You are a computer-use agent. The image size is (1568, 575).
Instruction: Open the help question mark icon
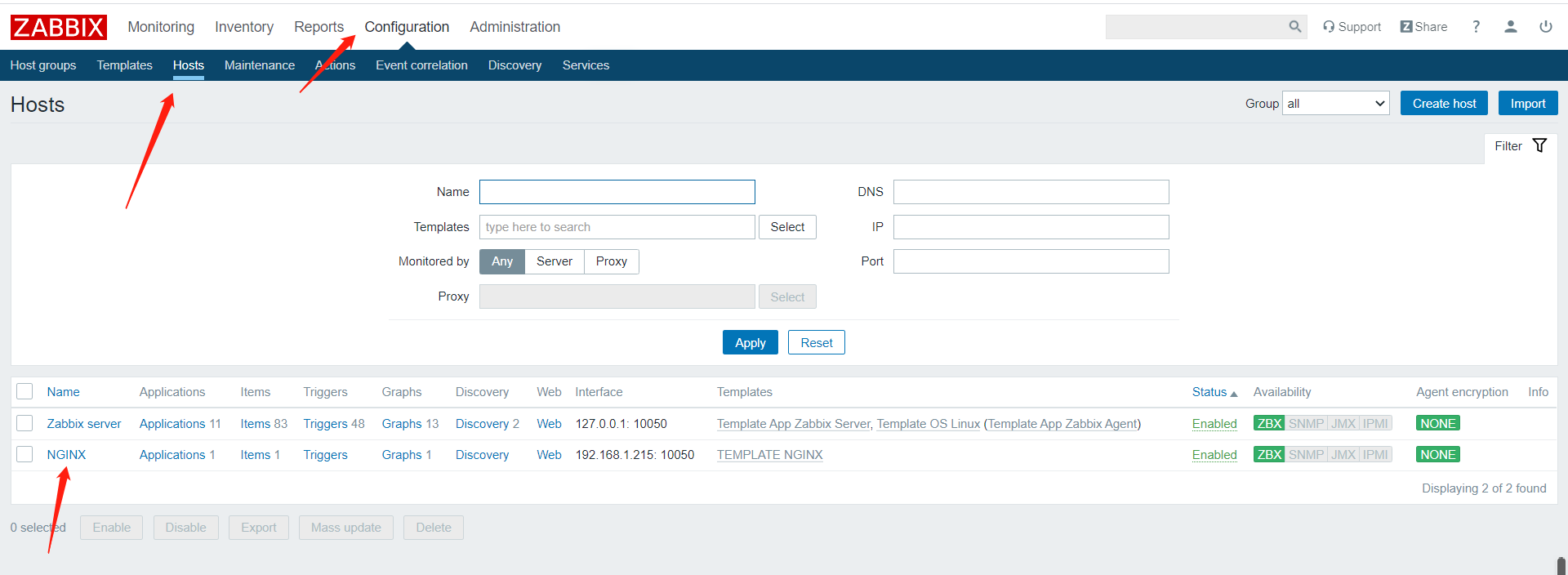point(1476,27)
